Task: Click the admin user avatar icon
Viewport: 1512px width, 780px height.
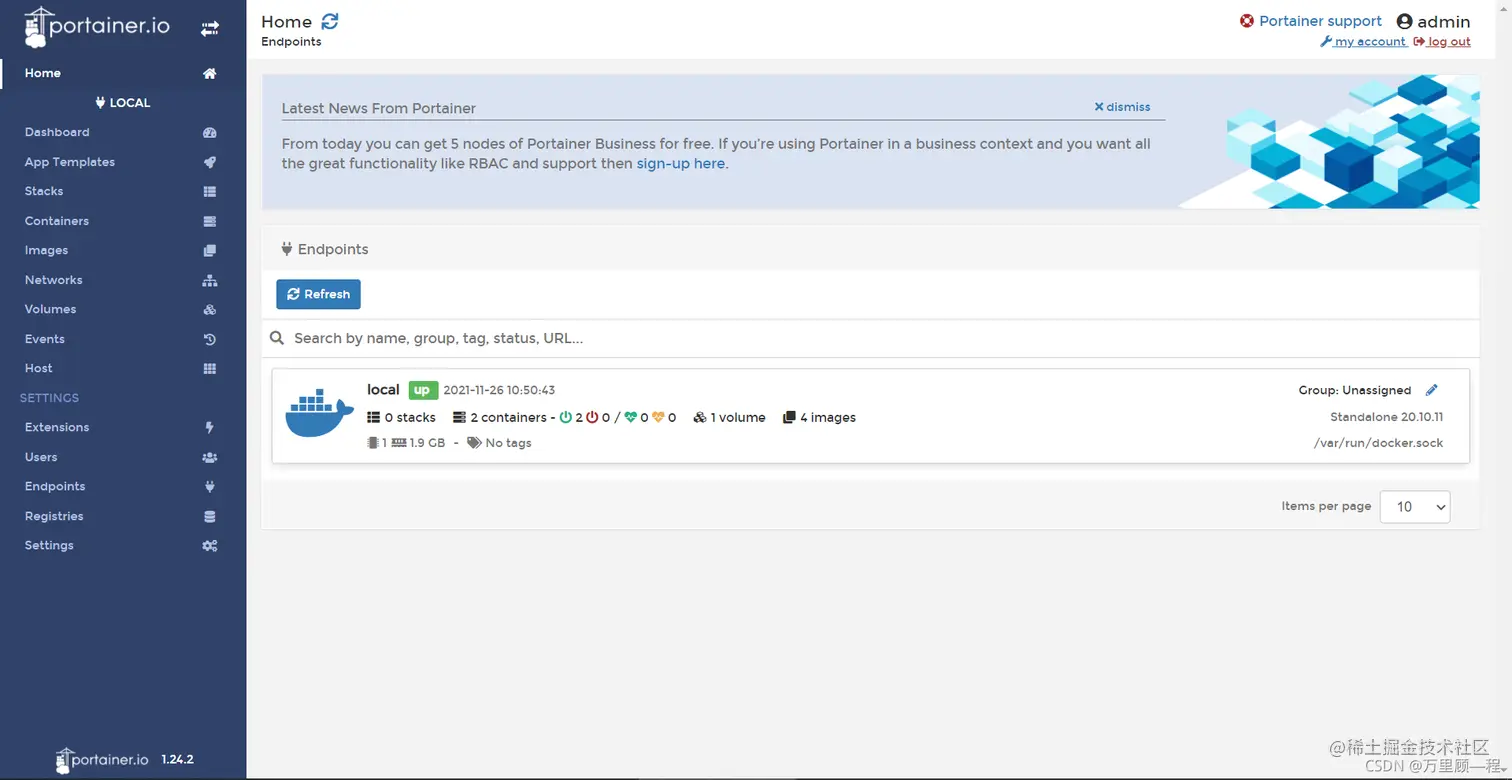Action: pyautogui.click(x=1404, y=21)
